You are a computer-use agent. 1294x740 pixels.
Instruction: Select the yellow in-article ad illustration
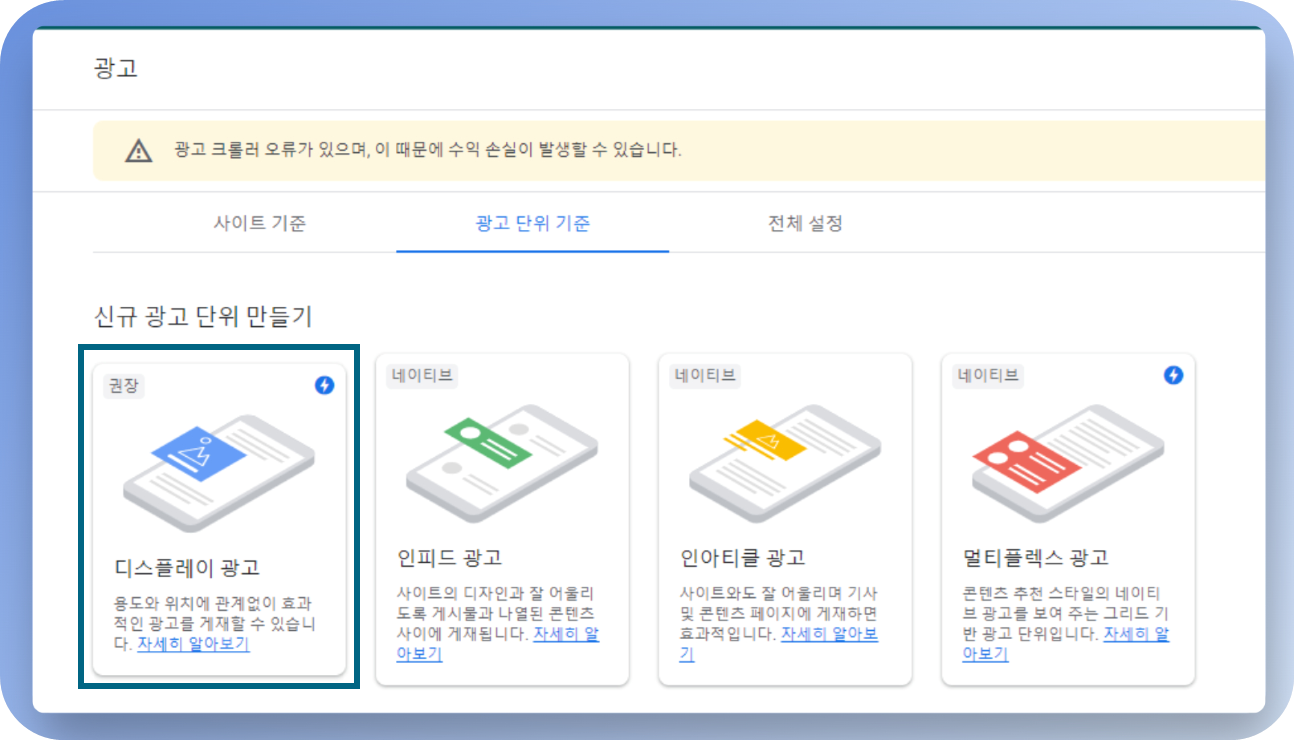coord(785,463)
